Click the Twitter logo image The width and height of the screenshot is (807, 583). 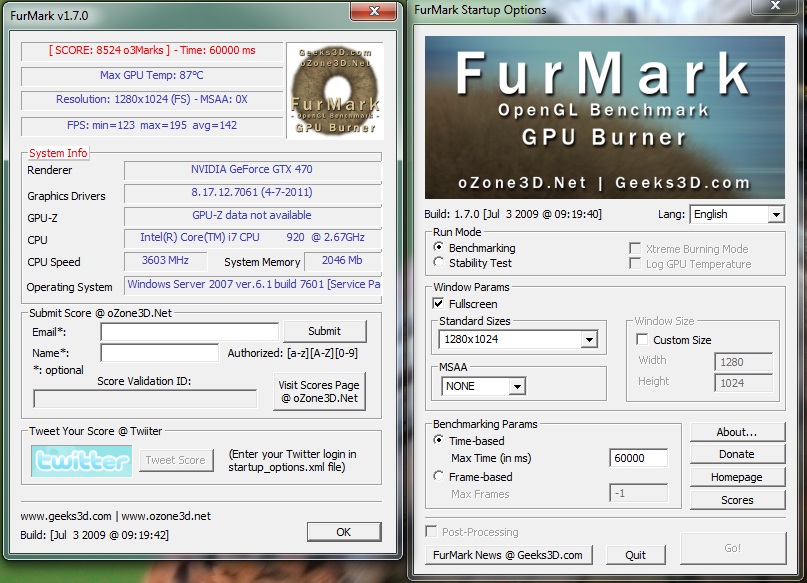(81, 461)
